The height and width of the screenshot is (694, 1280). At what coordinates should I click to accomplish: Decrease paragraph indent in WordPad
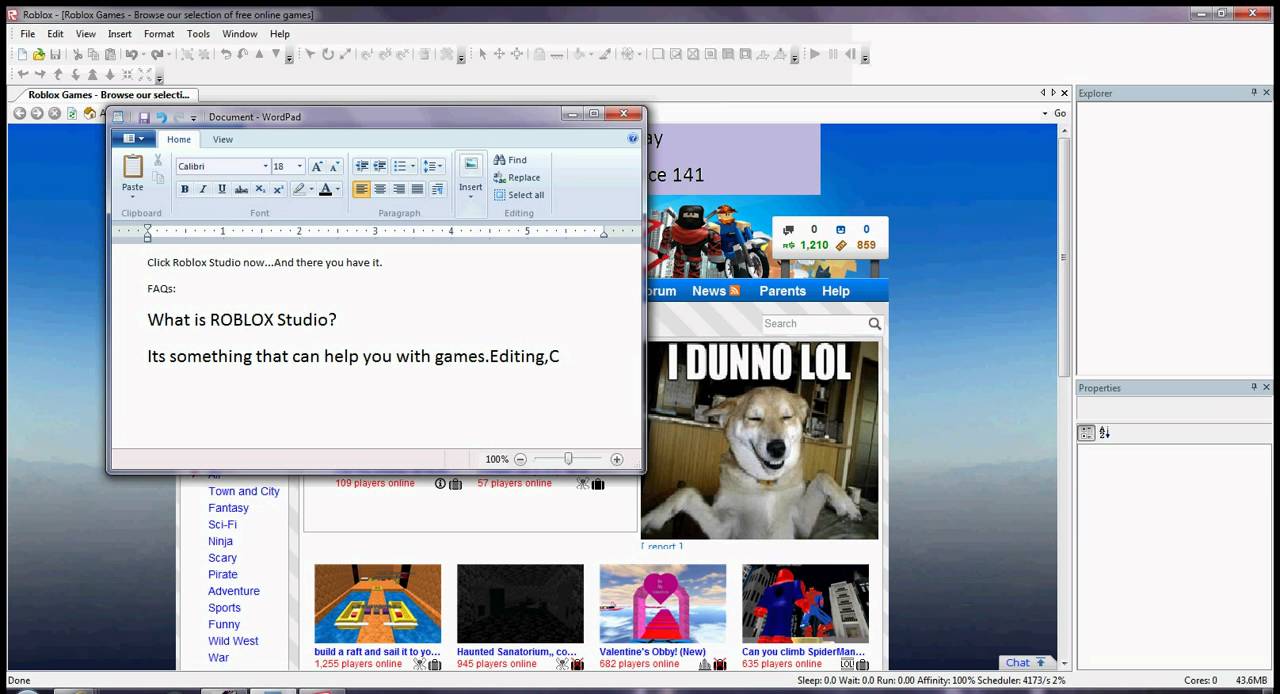coord(362,166)
